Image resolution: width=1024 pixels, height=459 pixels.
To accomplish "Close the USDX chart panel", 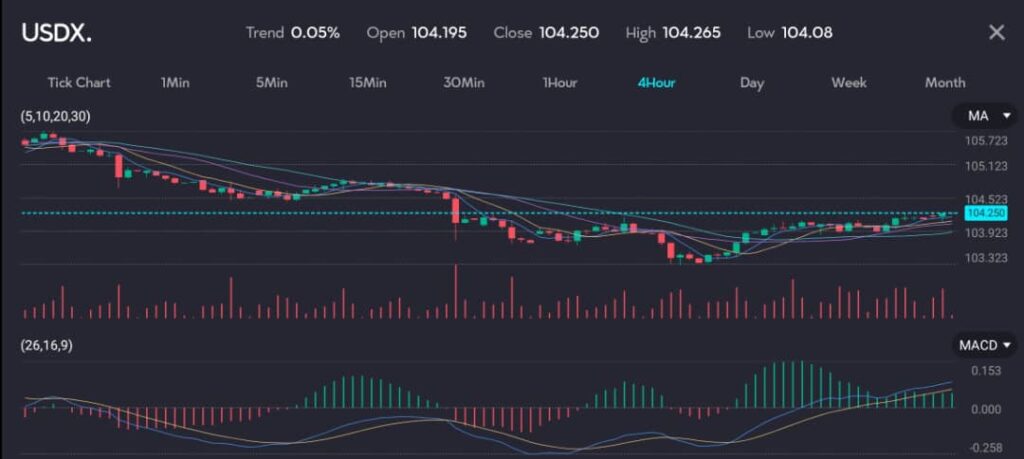I will pos(996,33).
